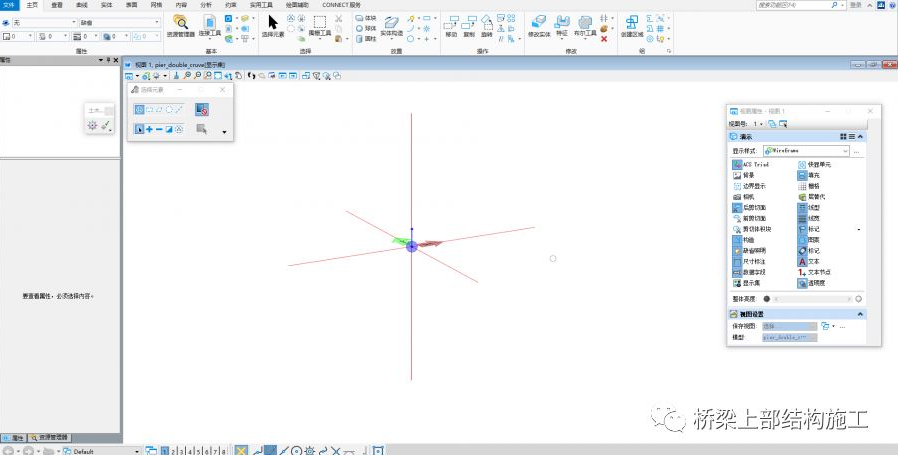
Task: Select the 体块 slab solid tool
Action: pyautogui.click(x=366, y=18)
